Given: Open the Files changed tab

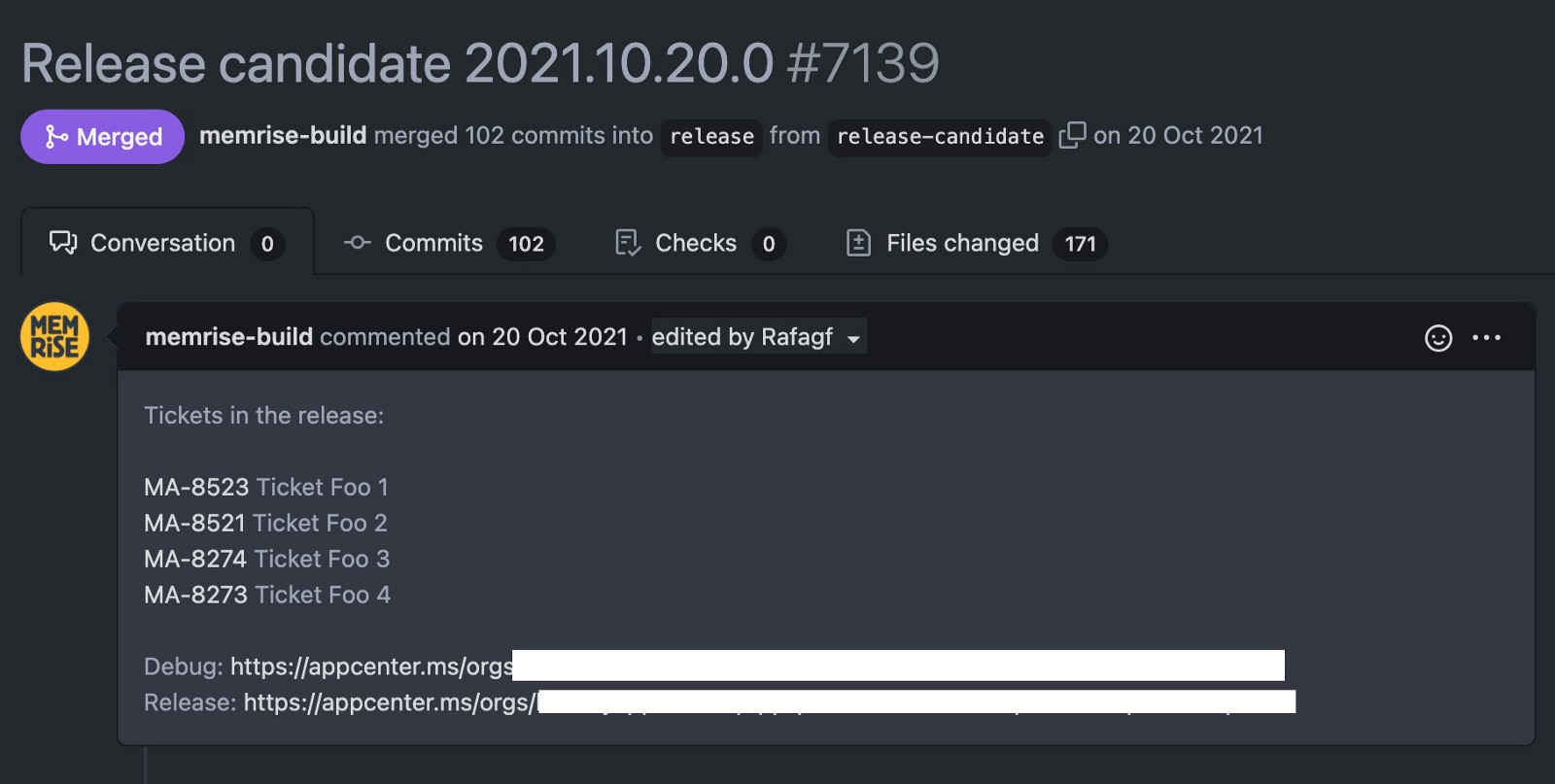Looking at the screenshot, I should [977, 243].
